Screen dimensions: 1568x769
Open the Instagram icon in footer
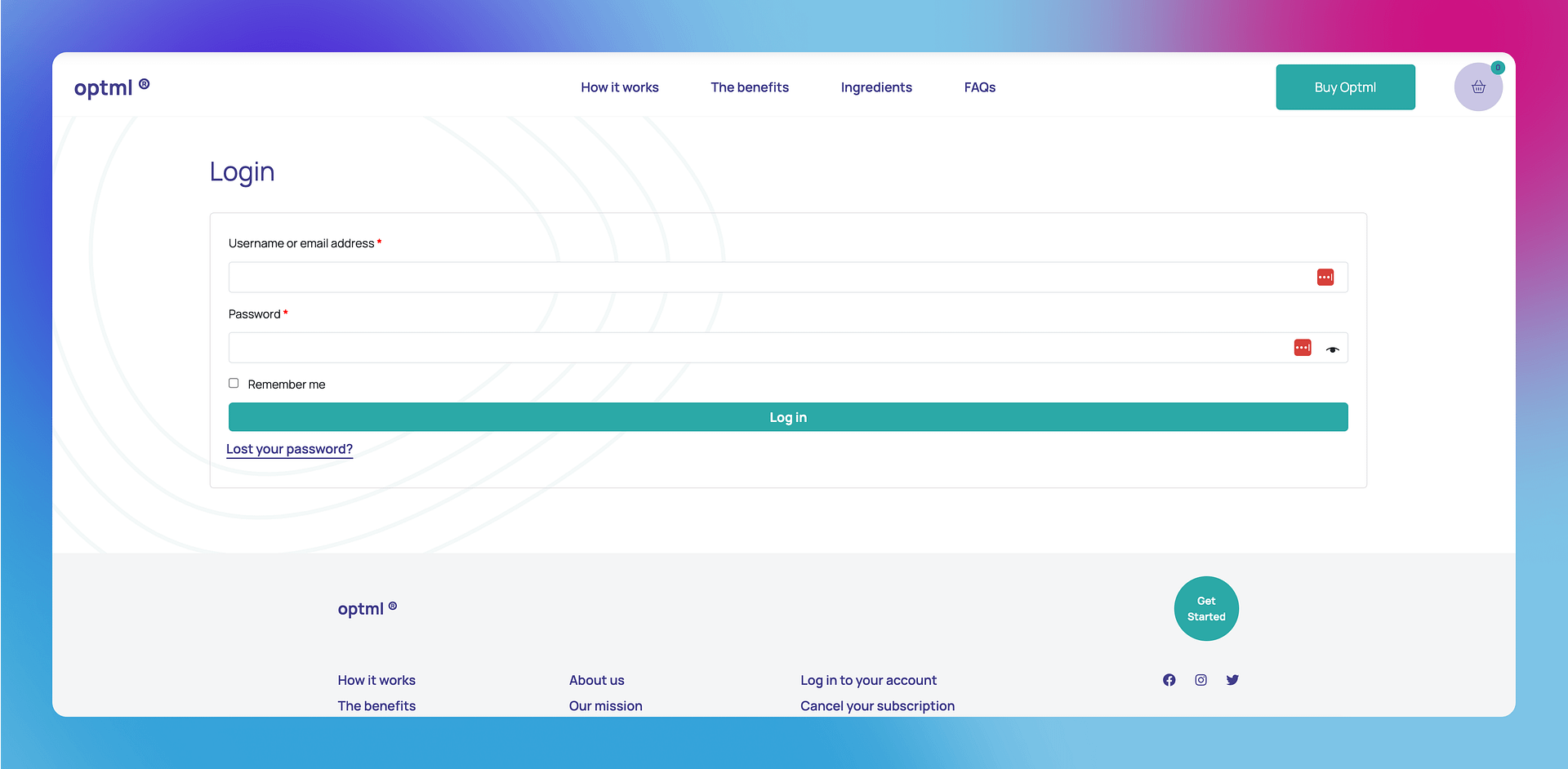coord(1201,680)
